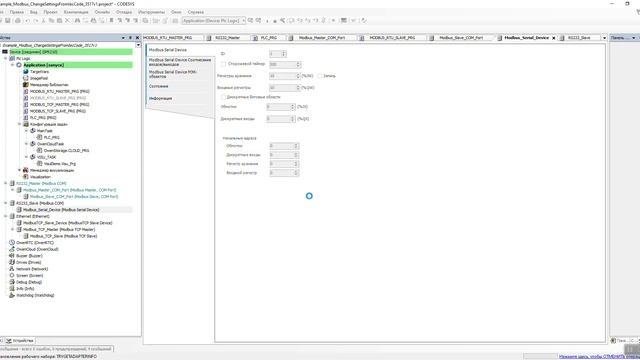Collapse the Plc Logic tree node
The height and width of the screenshot is (360, 640).
(x=6, y=58)
